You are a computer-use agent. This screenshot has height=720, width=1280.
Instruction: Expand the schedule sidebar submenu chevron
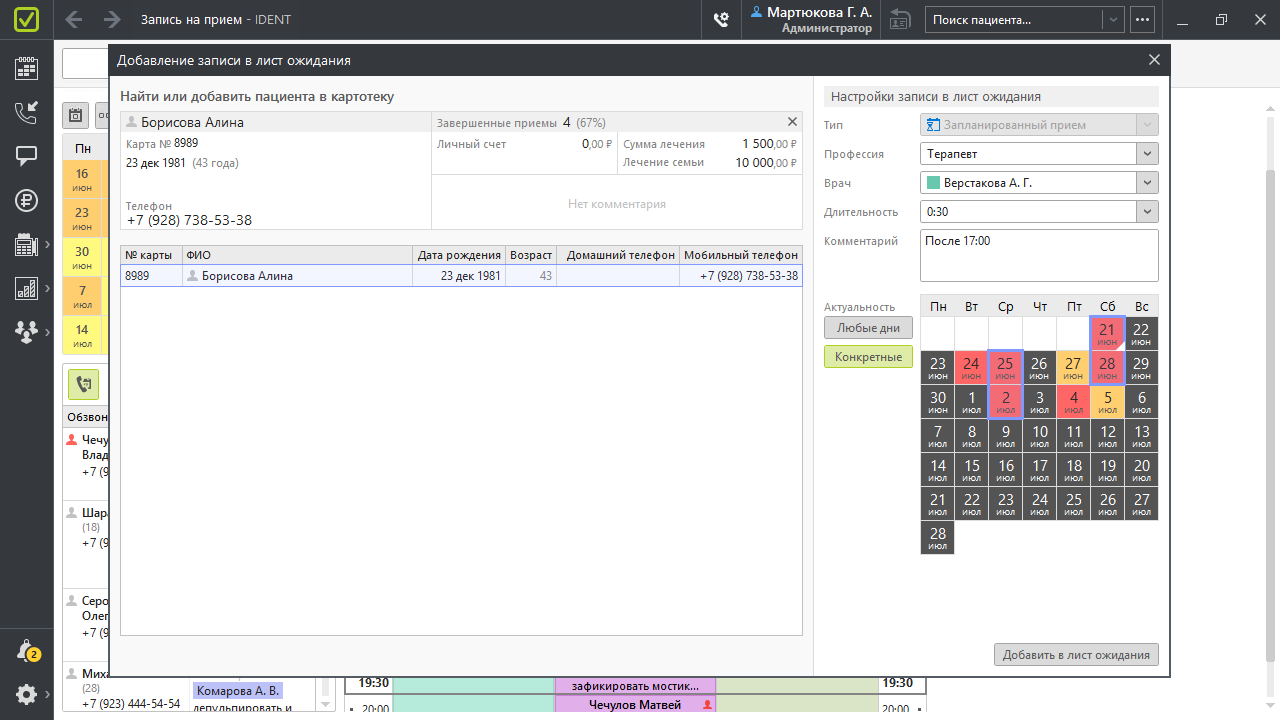tap(48, 244)
